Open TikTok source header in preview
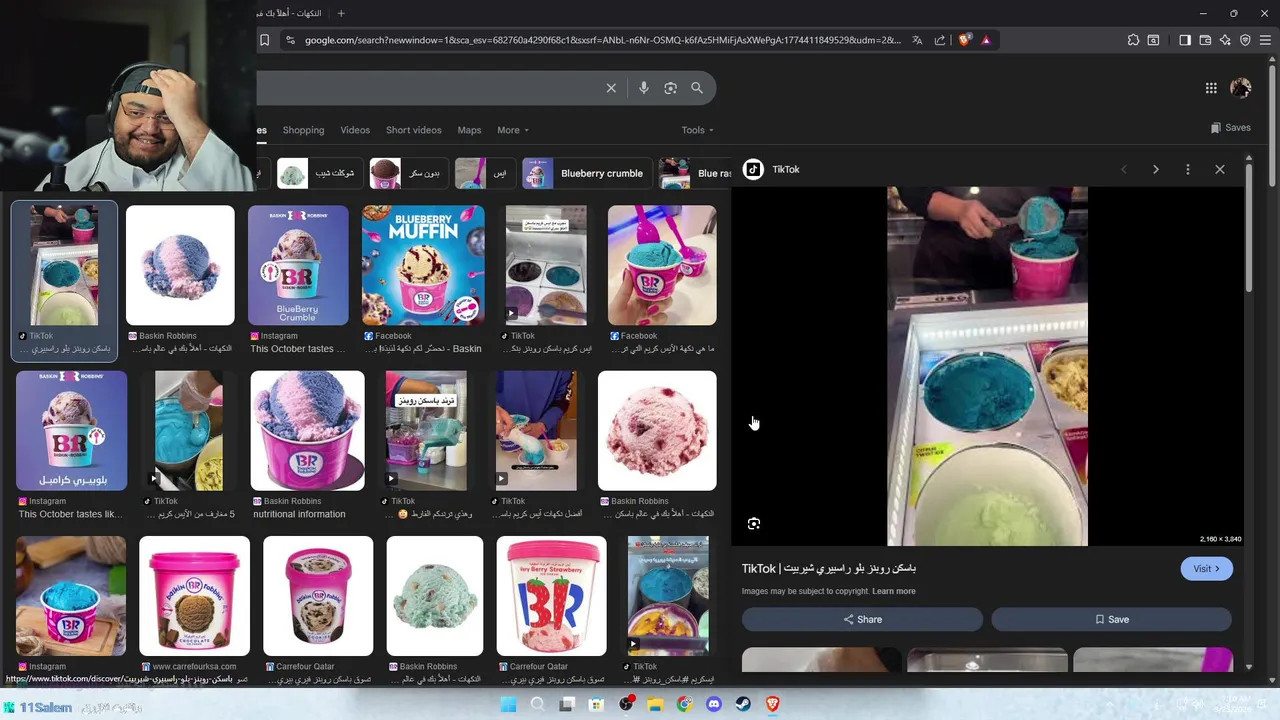The width and height of the screenshot is (1280, 720). click(771, 170)
